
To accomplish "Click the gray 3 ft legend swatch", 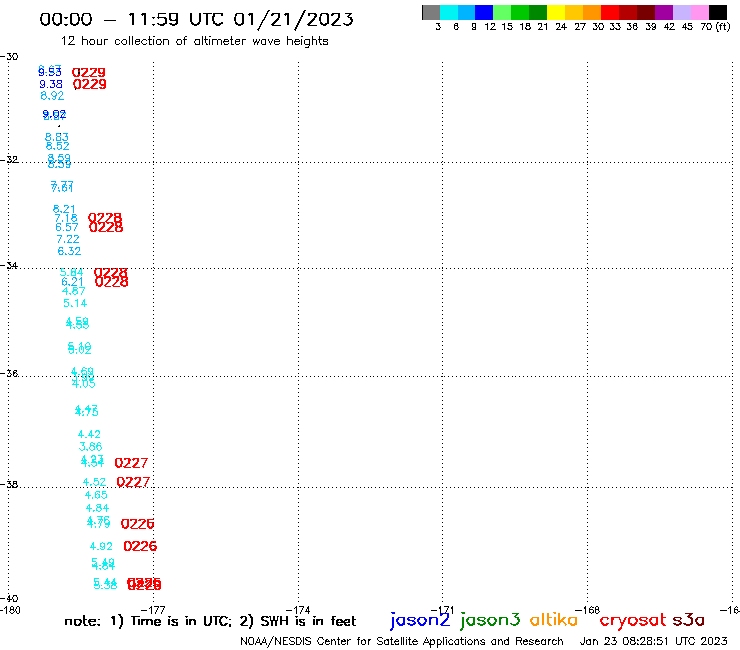I will (431, 12).
